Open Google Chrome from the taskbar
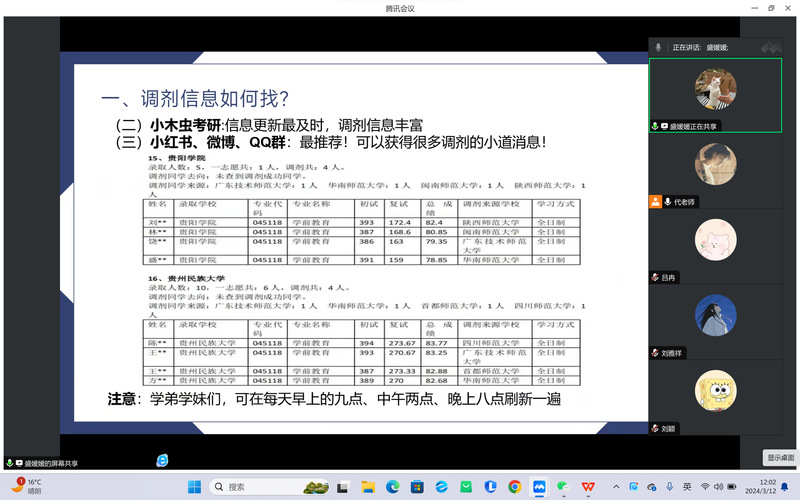Screen dimensions: 800x500 point(514,486)
